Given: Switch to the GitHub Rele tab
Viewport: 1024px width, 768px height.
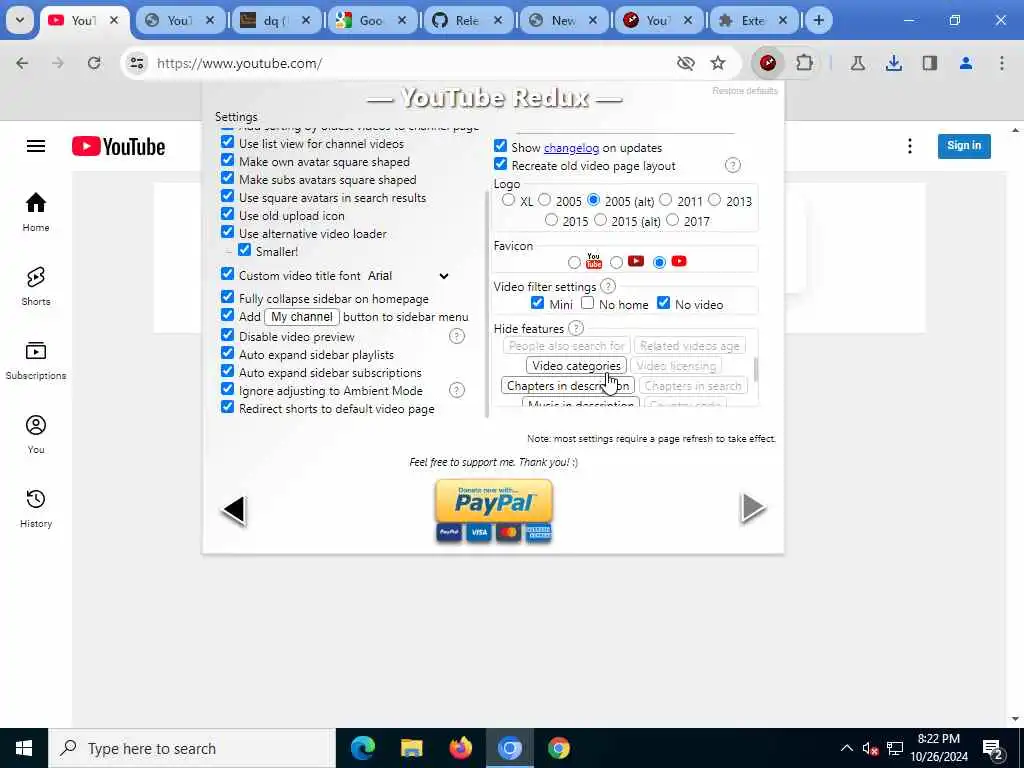Looking at the screenshot, I should point(467,20).
